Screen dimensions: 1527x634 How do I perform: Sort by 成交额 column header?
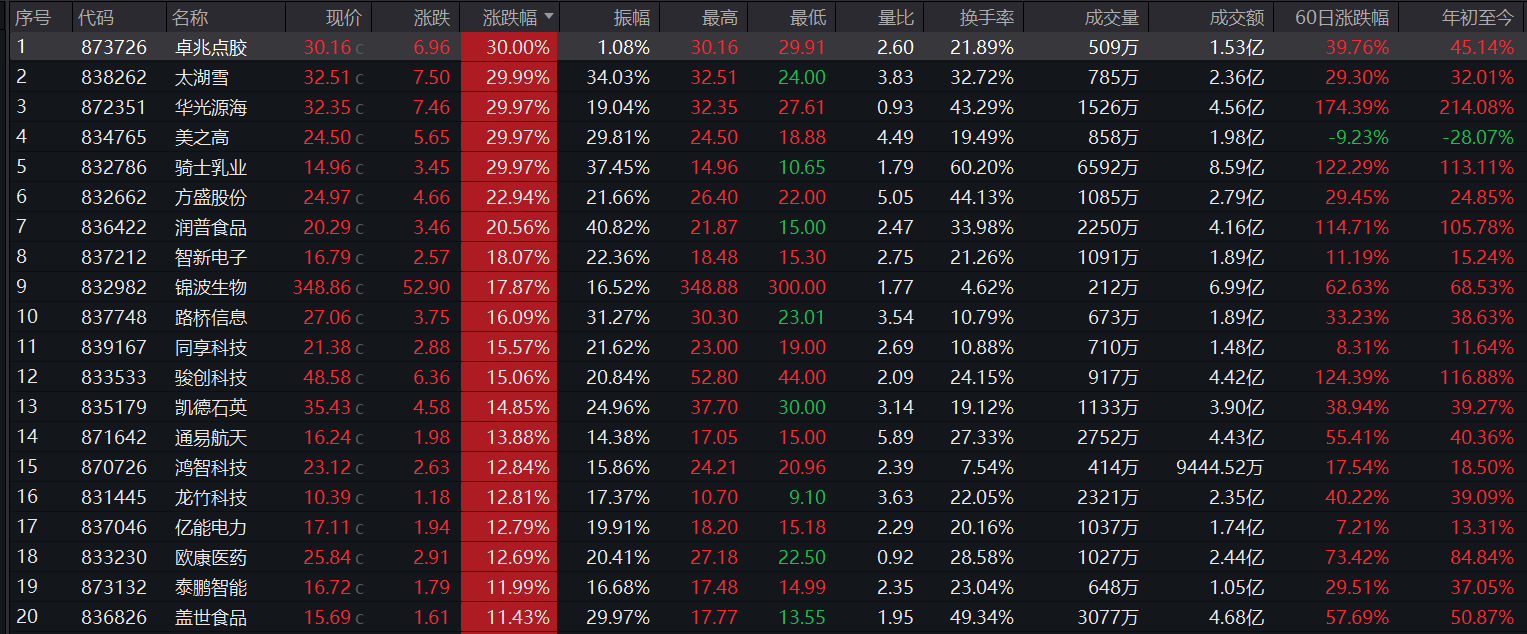pos(1236,17)
